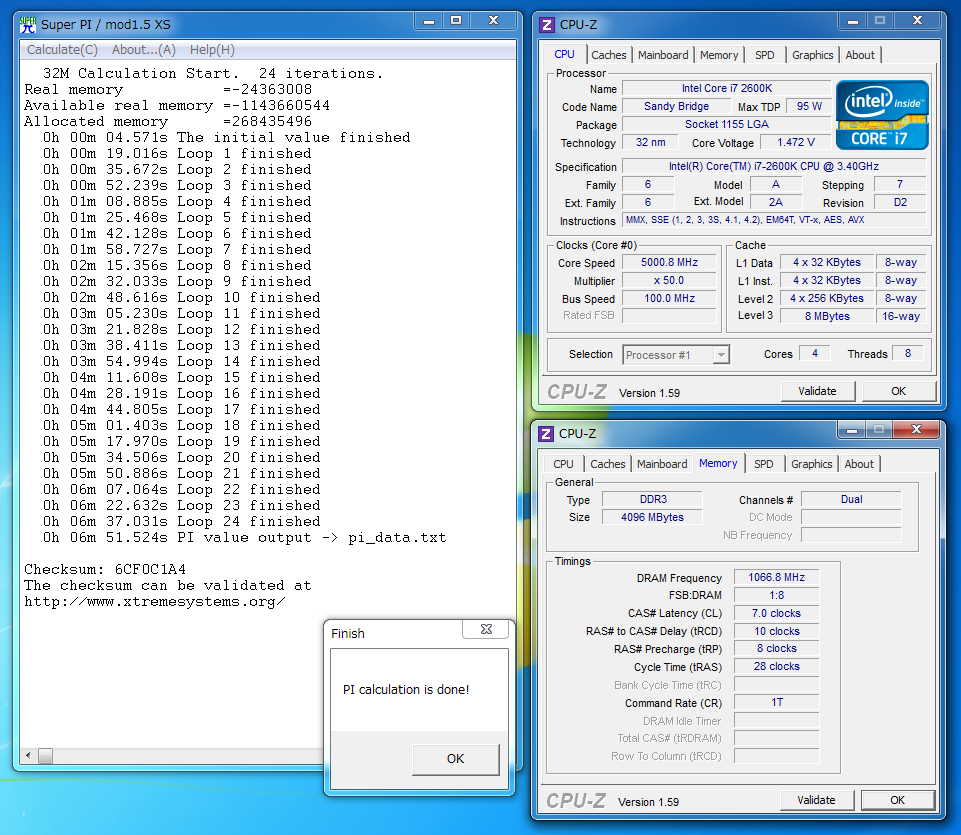Viewport: 961px width, 835px height.
Task: Switch to Graphics tab in lower CPU-Z window
Action: pyautogui.click(x=811, y=464)
